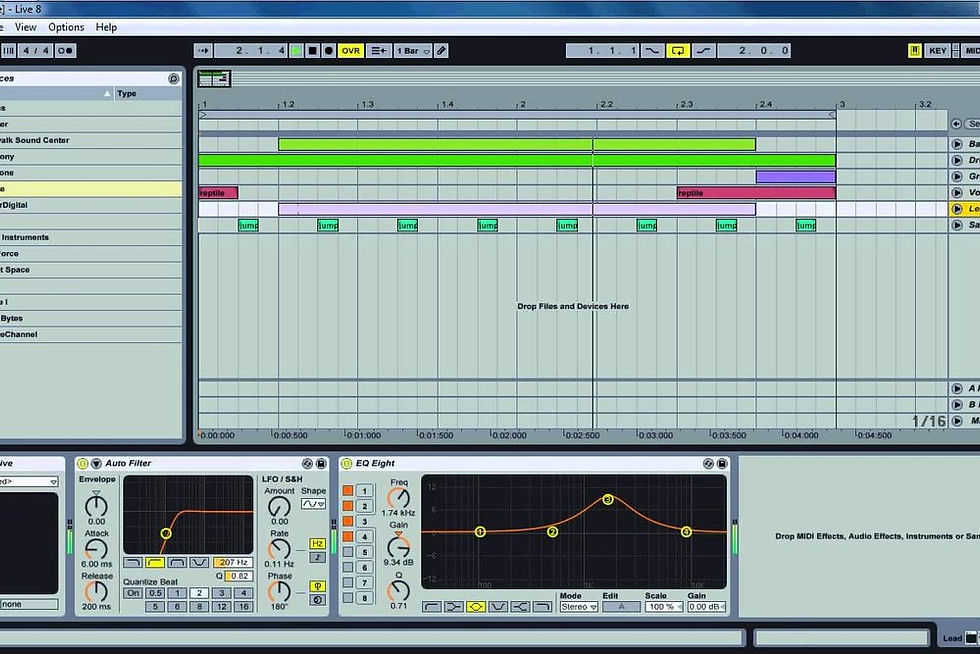Click the 207 Hz frequency field
Image resolution: width=980 pixels, height=654 pixels.
point(233,562)
